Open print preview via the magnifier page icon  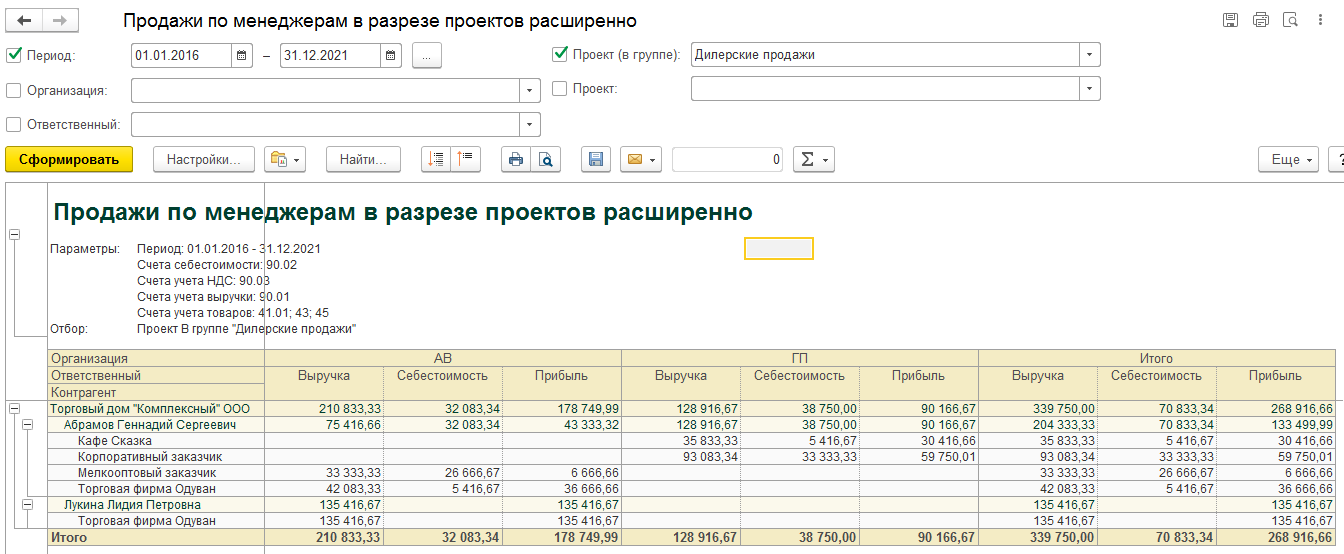click(x=546, y=159)
